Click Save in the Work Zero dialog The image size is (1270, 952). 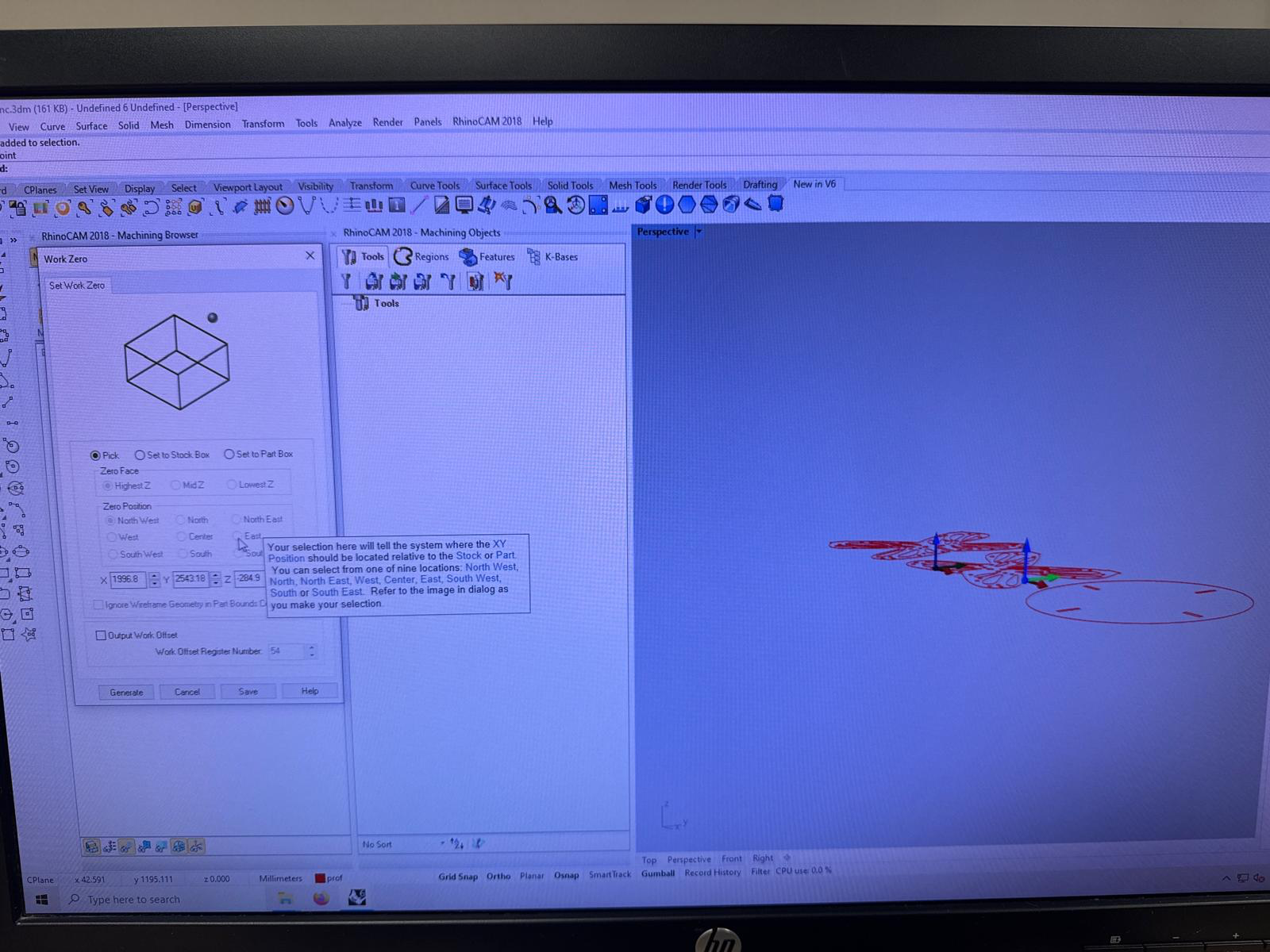pos(248,691)
